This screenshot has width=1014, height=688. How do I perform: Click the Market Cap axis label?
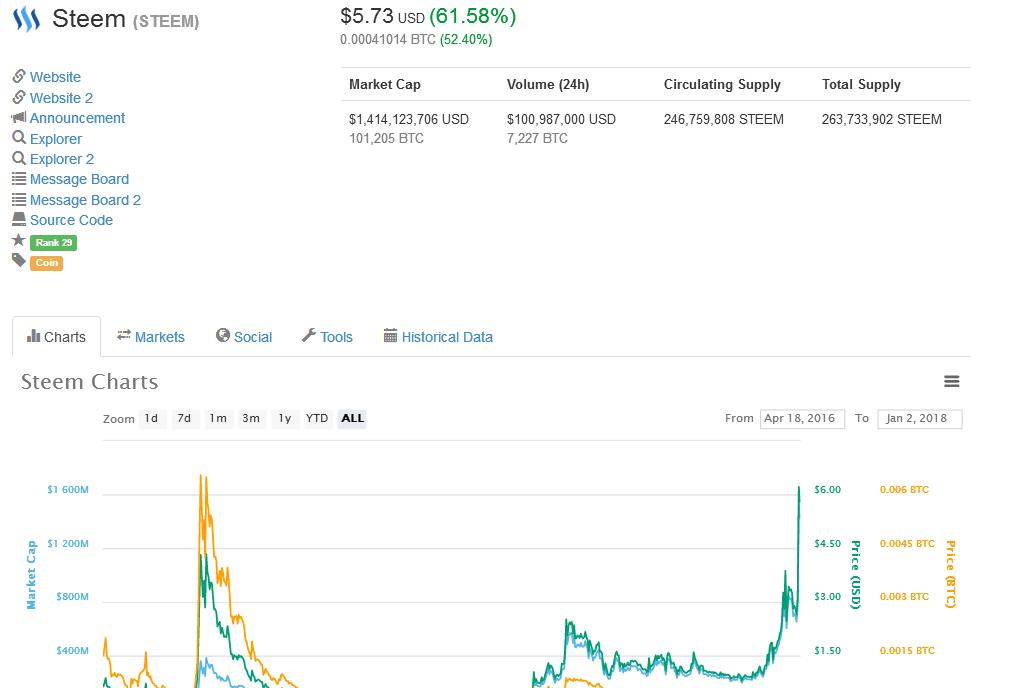(31, 575)
